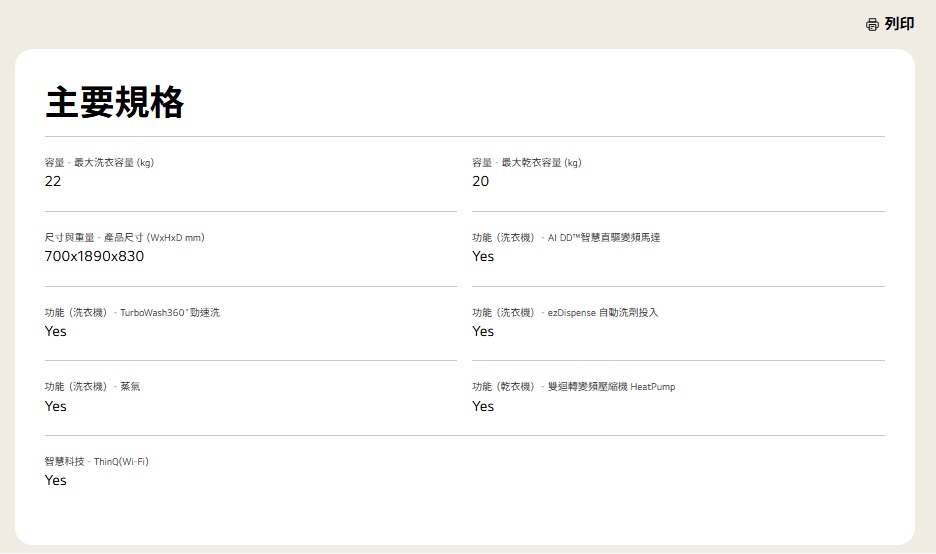Click the printer icon

(x=872, y=24)
